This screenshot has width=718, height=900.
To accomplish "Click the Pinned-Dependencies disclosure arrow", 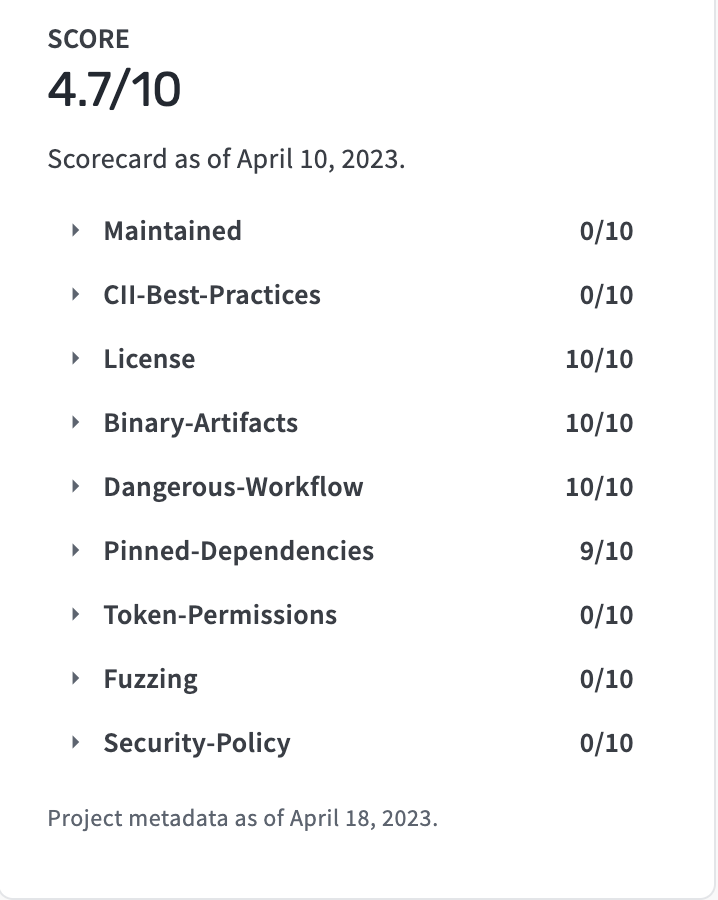I will tap(75, 550).
